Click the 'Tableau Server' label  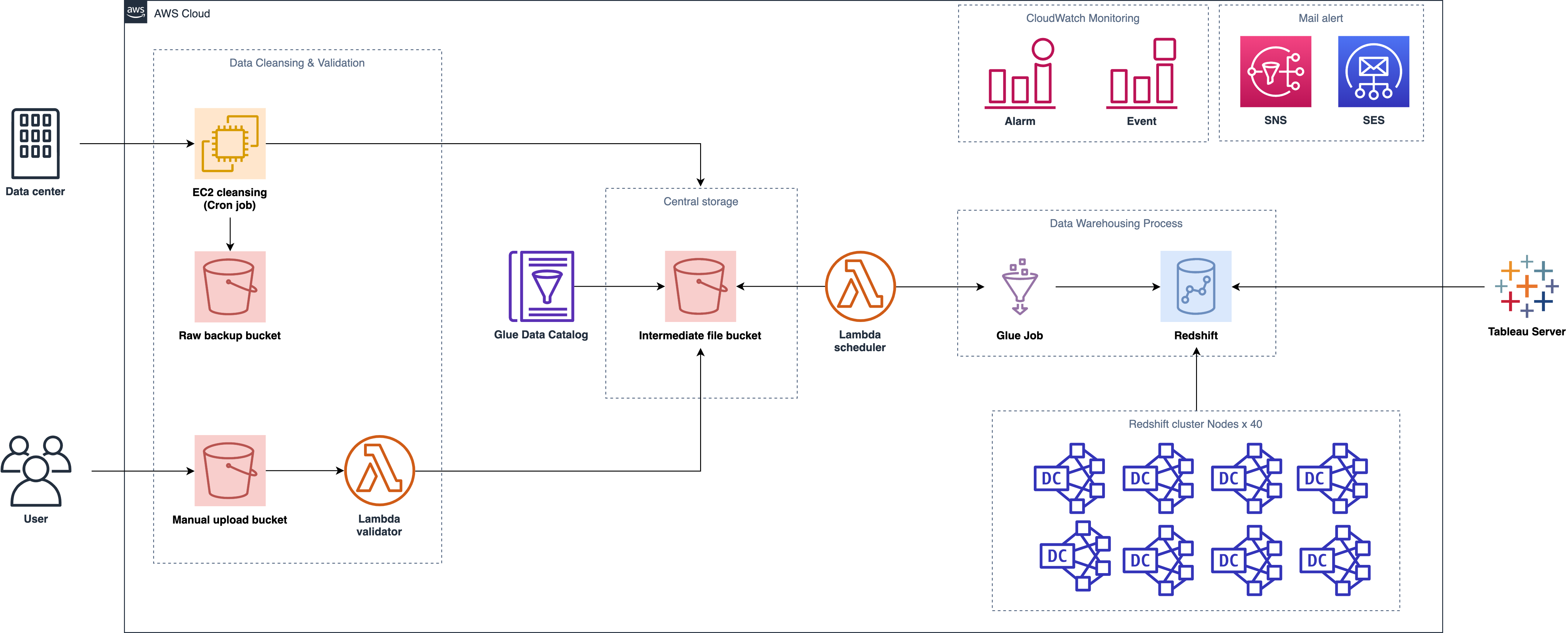click(1527, 332)
